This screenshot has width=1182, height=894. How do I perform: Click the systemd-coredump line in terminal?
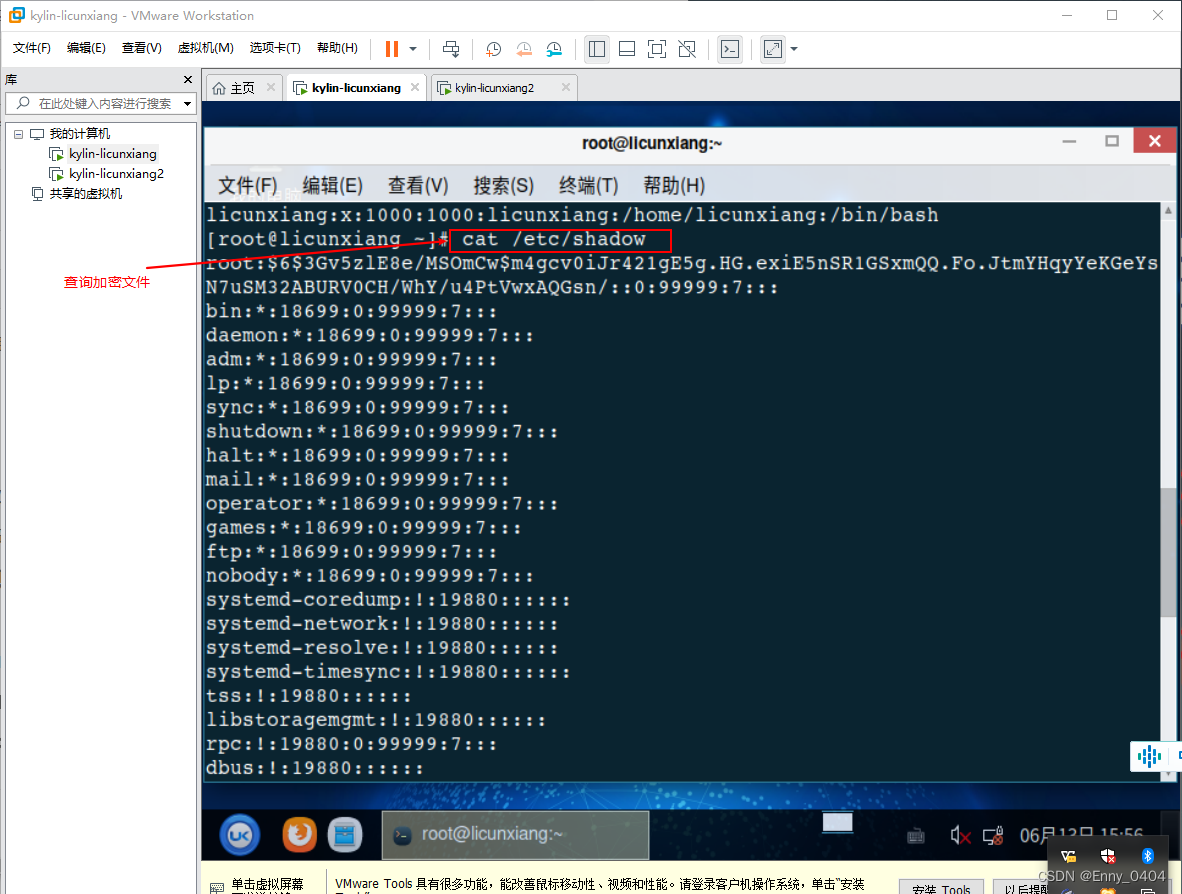pos(387,600)
